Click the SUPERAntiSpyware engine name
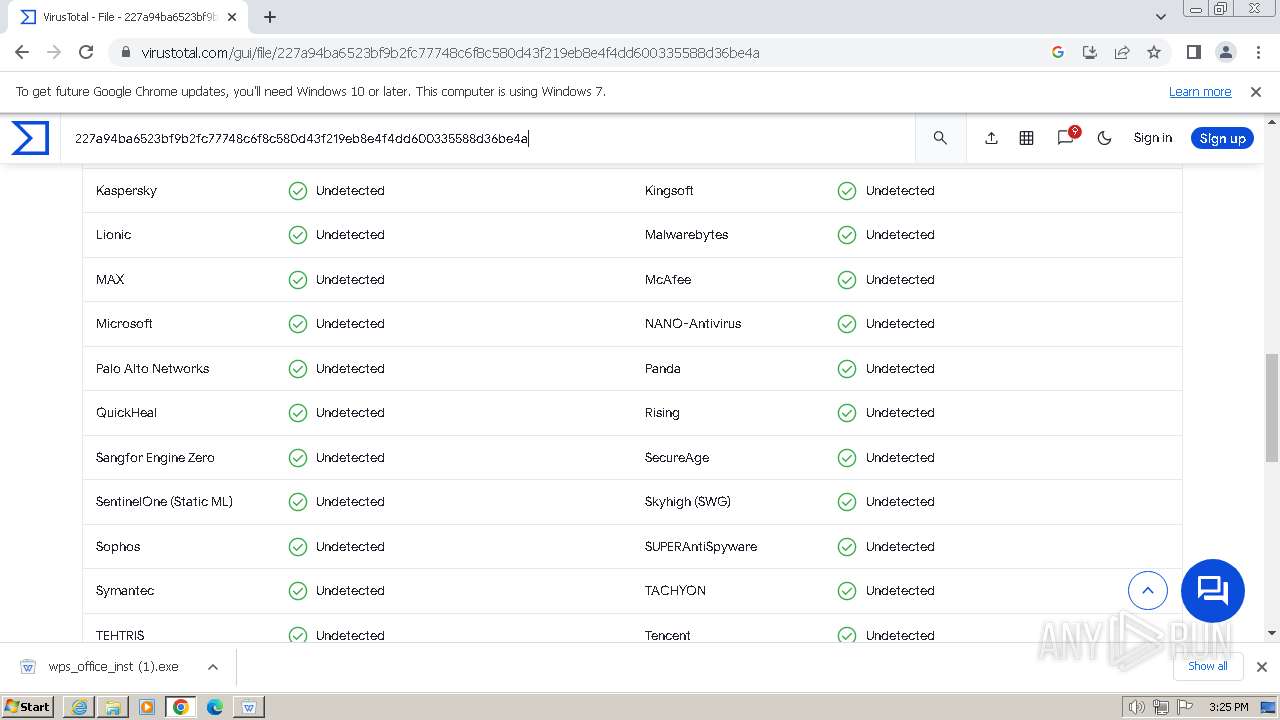Viewport: 1280px width, 720px height. point(701,547)
